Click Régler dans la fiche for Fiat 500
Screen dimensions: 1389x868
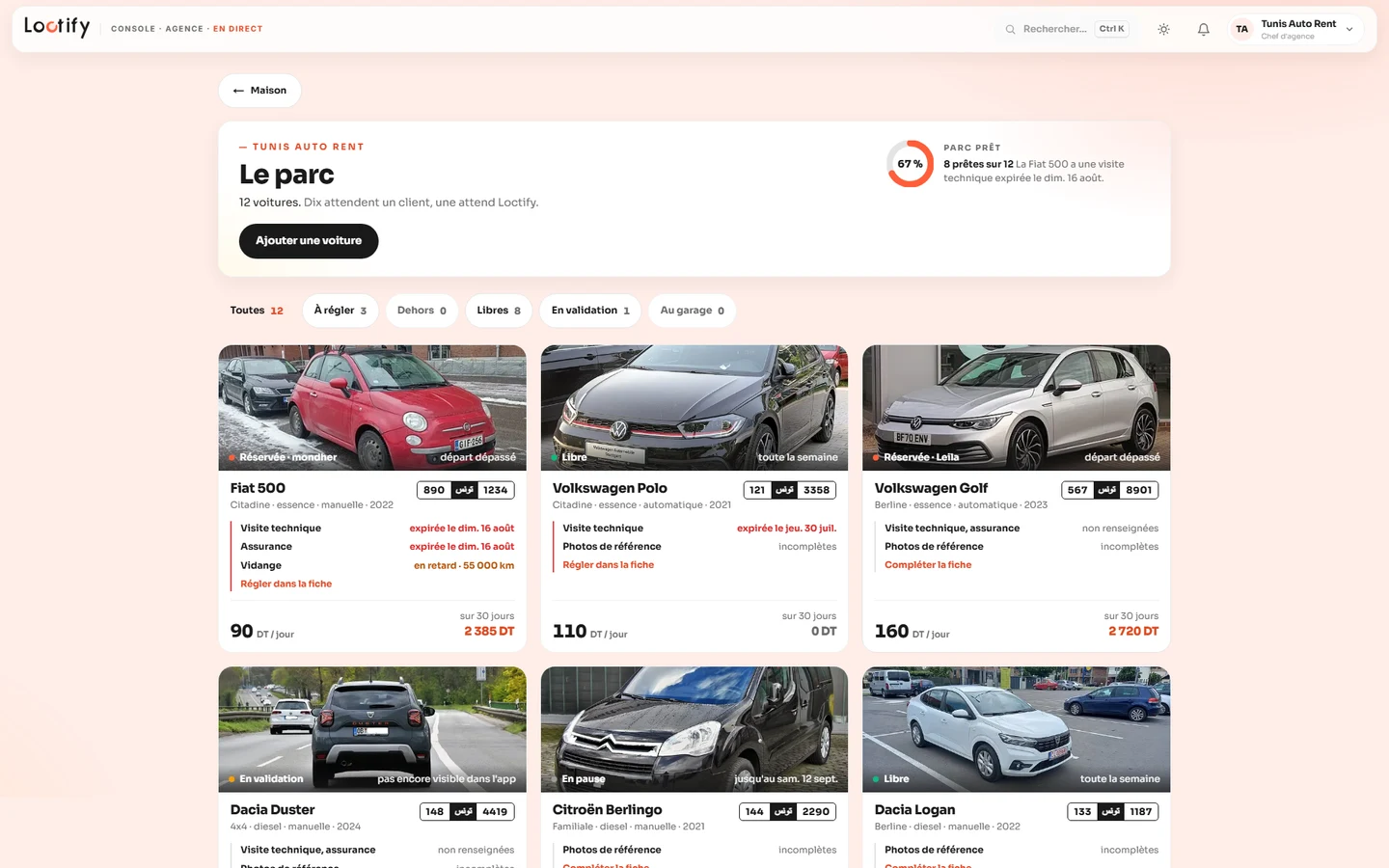pos(286,583)
